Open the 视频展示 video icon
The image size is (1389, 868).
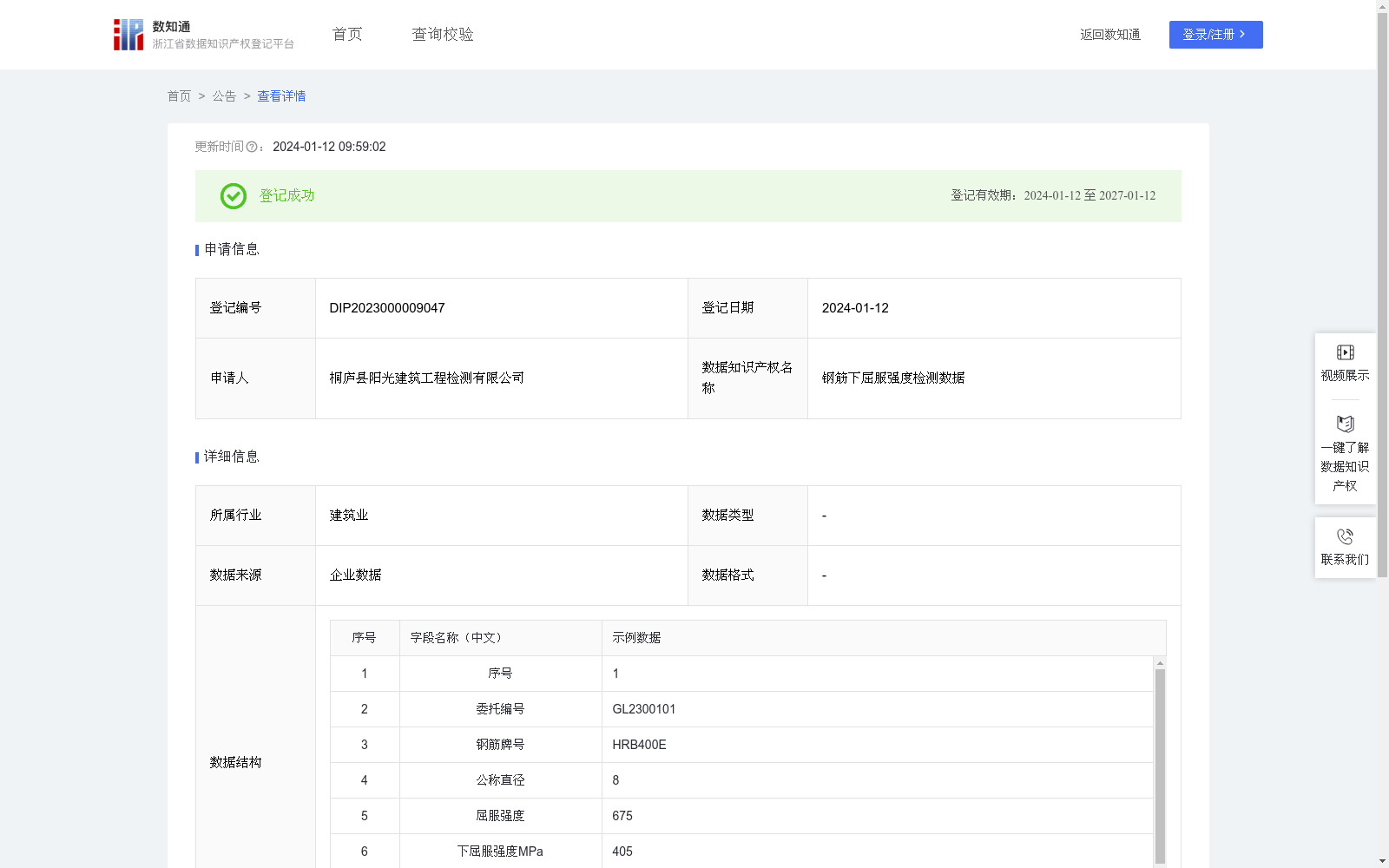[x=1345, y=352]
